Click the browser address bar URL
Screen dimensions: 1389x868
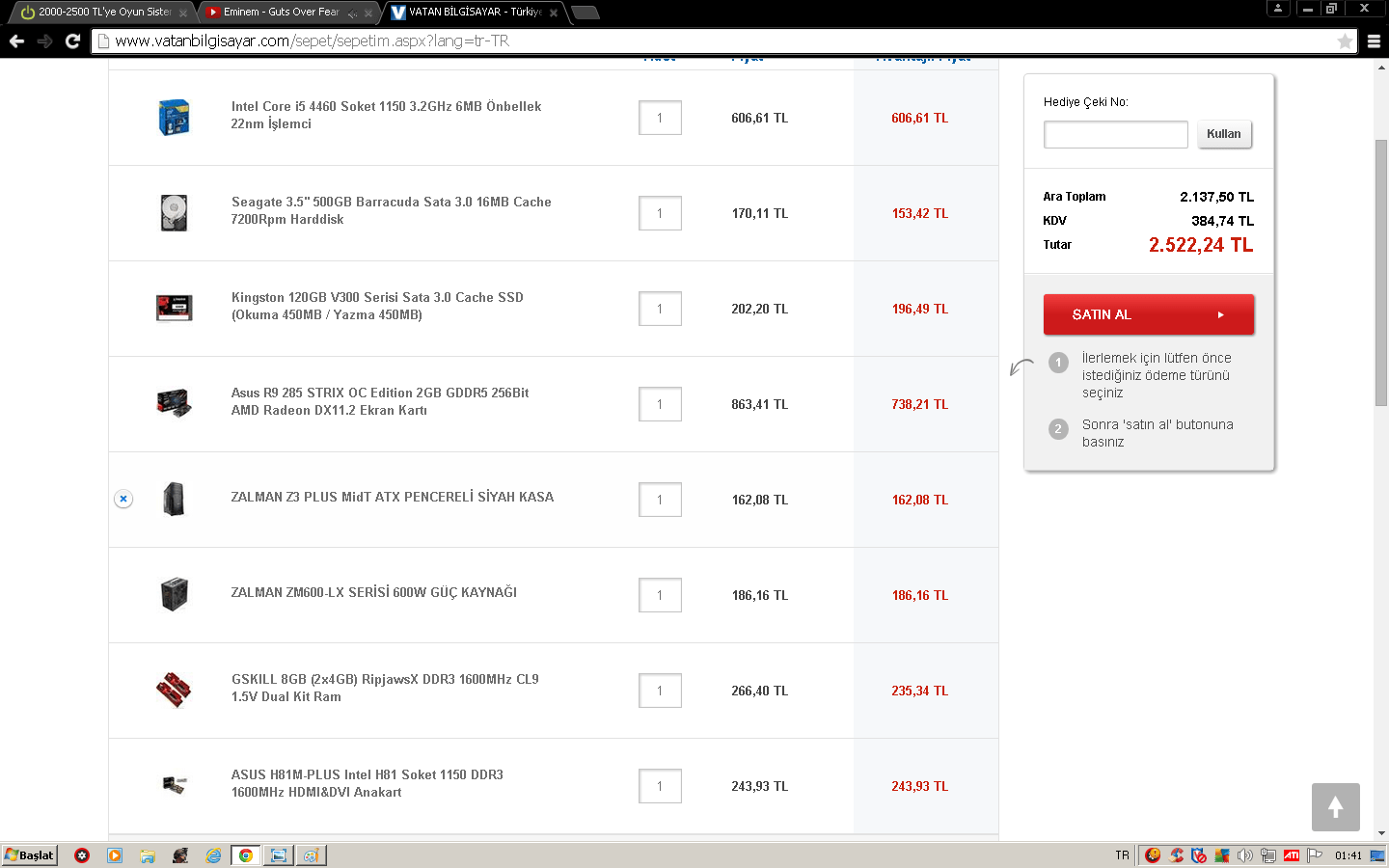click(x=313, y=41)
